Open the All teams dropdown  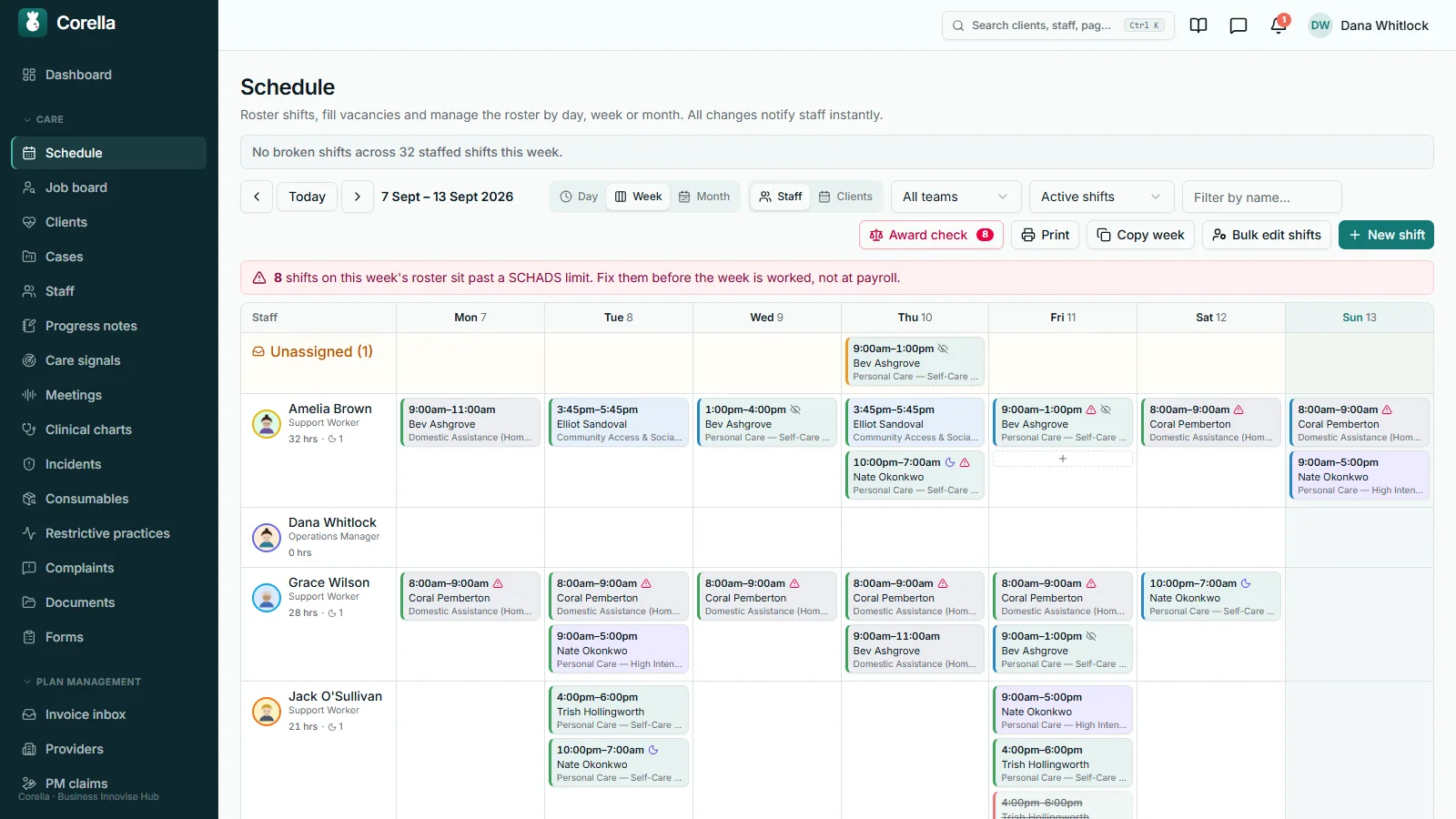[x=955, y=197]
